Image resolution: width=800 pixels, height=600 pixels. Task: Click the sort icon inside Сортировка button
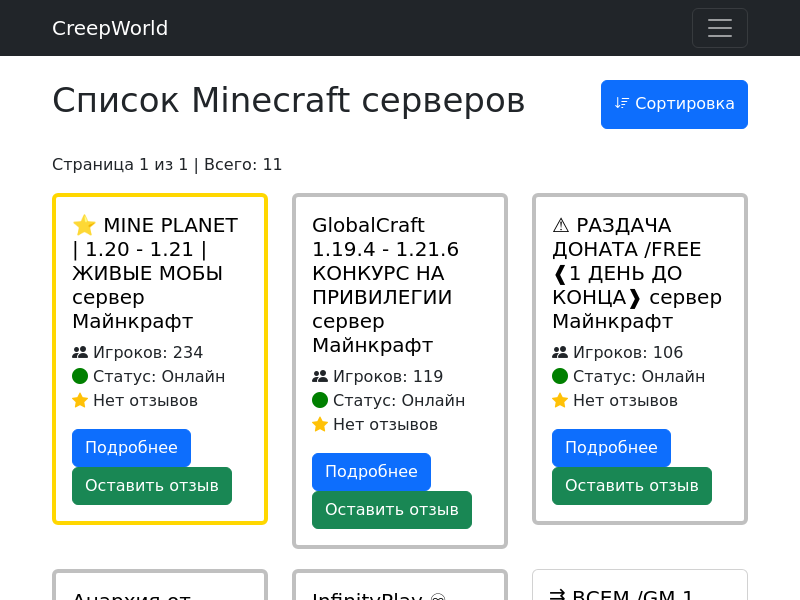tap(621, 104)
